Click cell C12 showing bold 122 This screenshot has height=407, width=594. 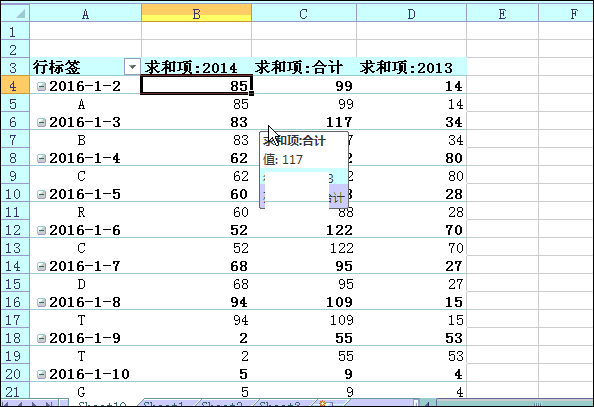click(304, 229)
